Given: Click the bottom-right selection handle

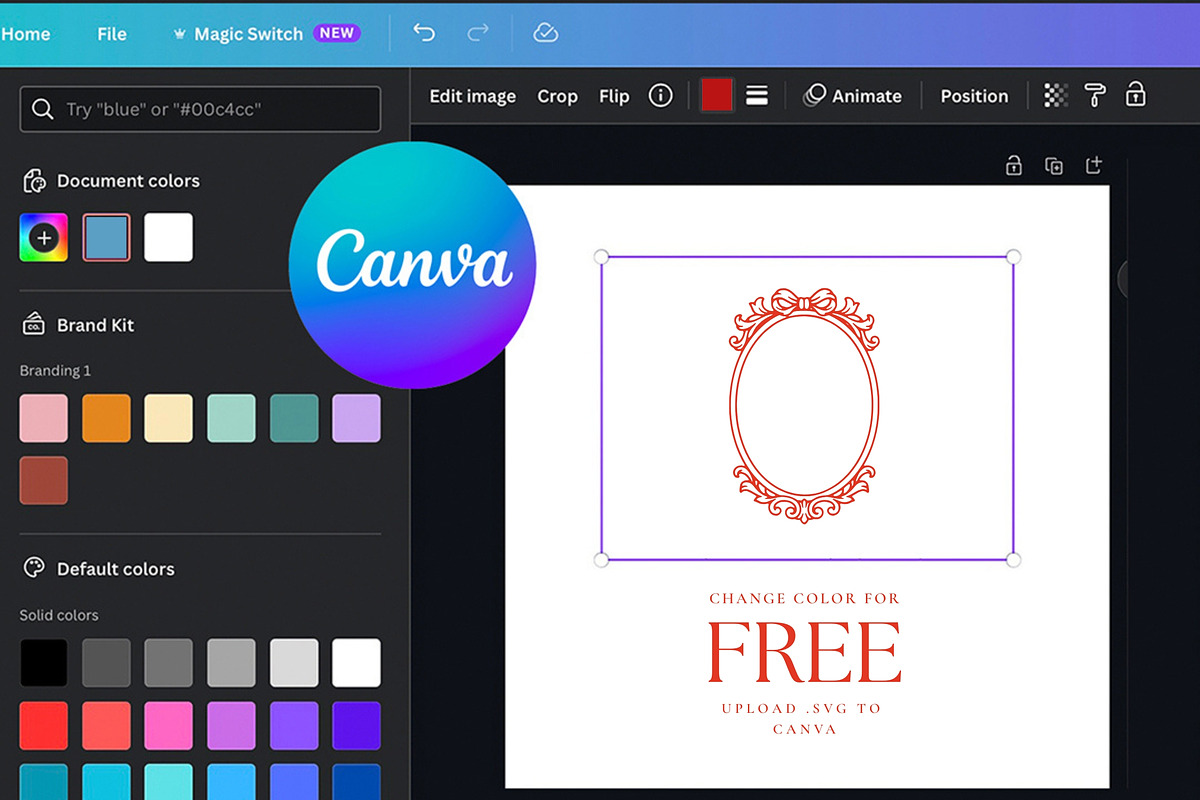Looking at the screenshot, I should click(x=1013, y=559).
